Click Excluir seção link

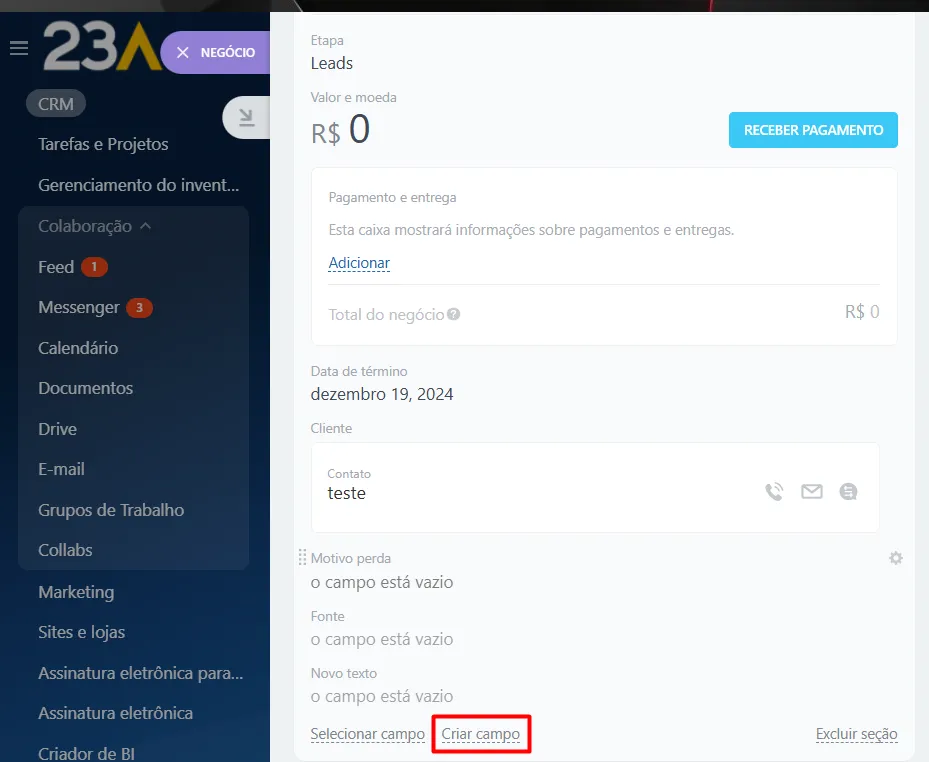[x=856, y=734]
